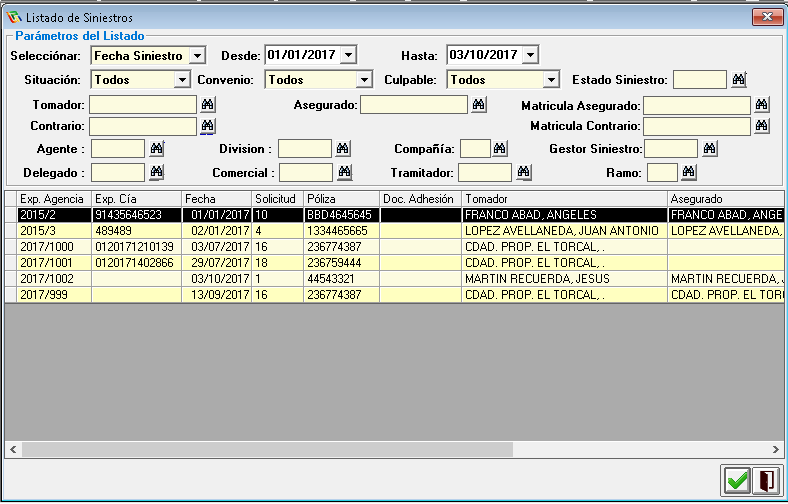Open Agente lookup binoculars
This screenshot has height=504, width=788.
tap(156, 149)
